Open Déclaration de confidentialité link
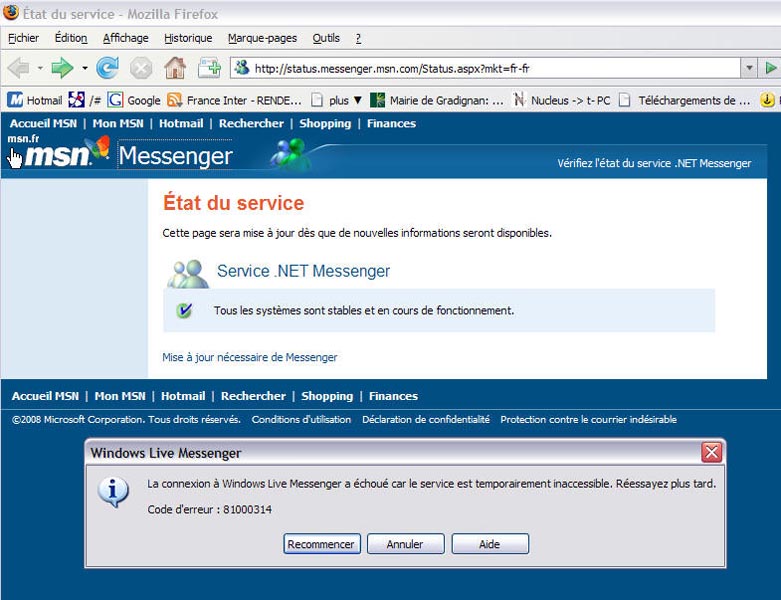The image size is (781, 600). tap(426, 419)
